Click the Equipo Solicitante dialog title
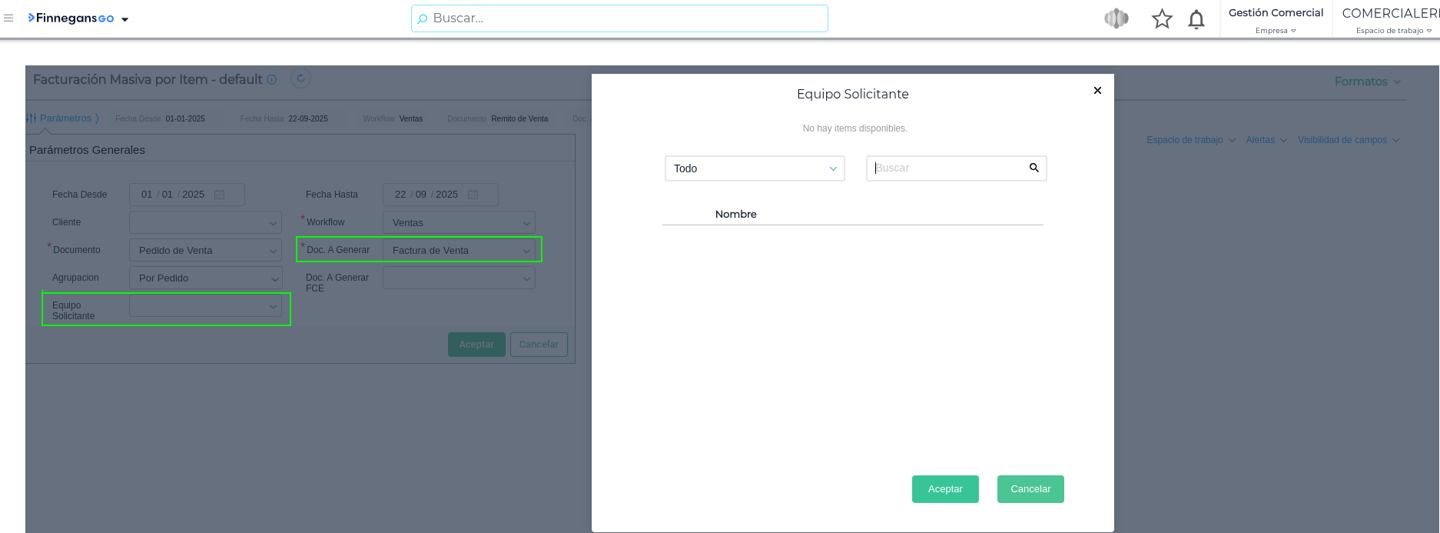Screen dimensions: 1440x533 click(853, 94)
